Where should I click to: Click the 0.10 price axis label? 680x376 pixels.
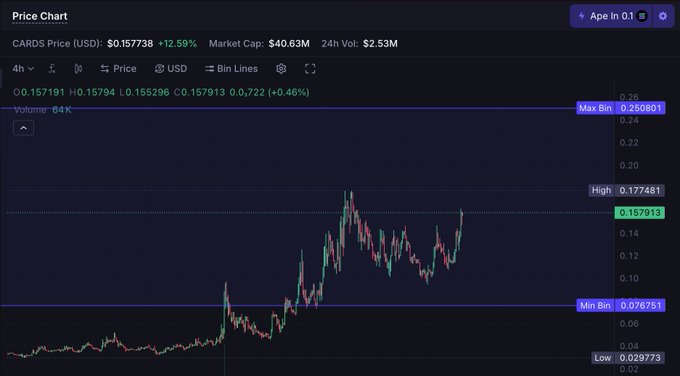point(629,278)
